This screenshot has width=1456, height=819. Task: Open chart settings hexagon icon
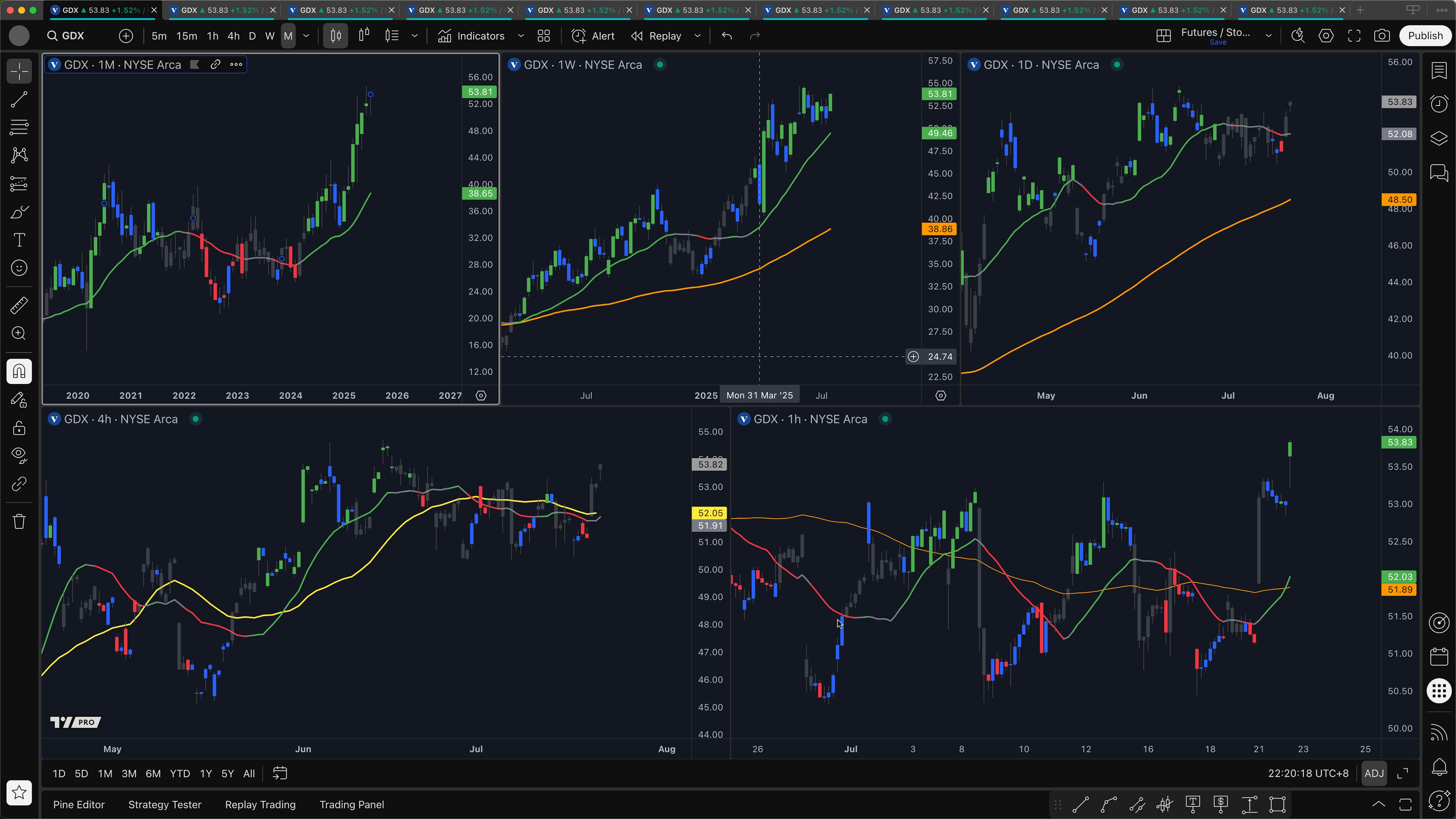(x=1326, y=36)
